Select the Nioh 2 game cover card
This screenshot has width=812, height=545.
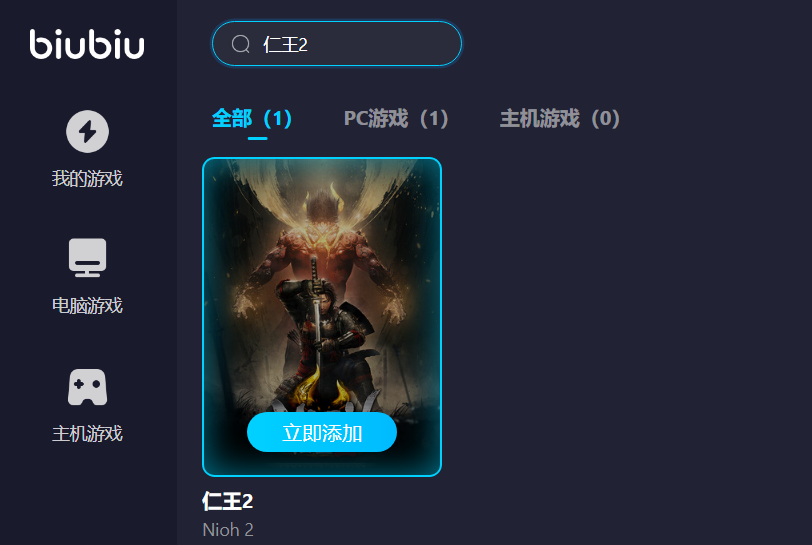[322, 317]
